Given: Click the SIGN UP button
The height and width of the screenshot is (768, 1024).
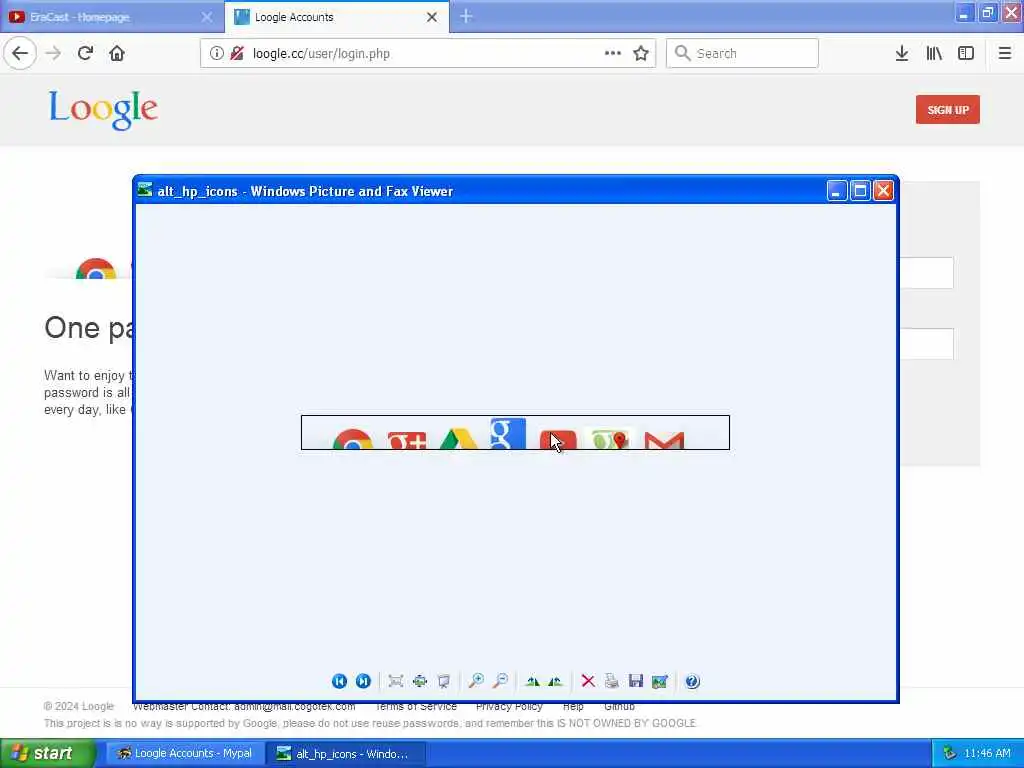Looking at the screenshot, I should coord(948,110).
